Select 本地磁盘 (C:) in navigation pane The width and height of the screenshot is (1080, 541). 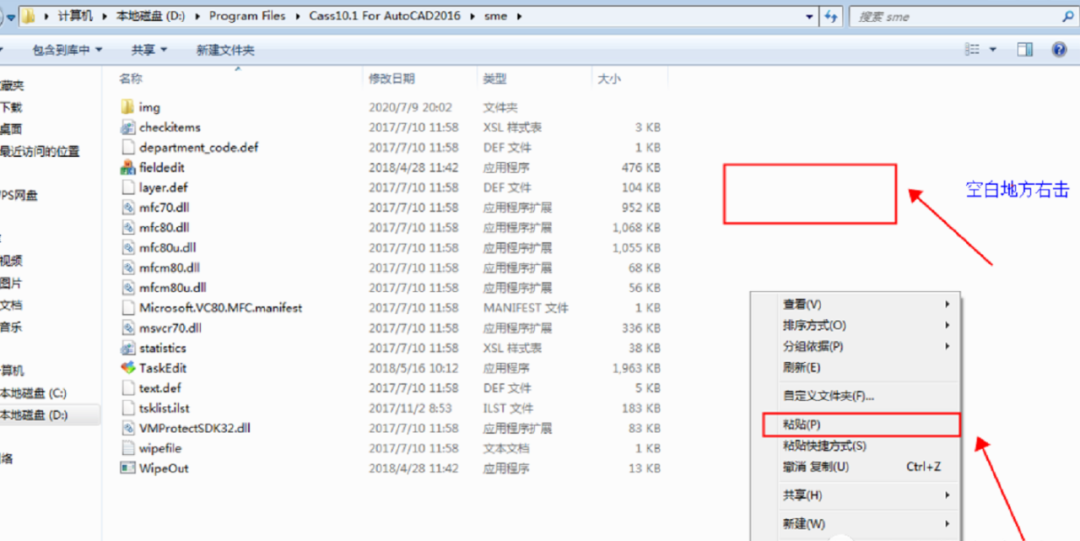pos(33,393)
